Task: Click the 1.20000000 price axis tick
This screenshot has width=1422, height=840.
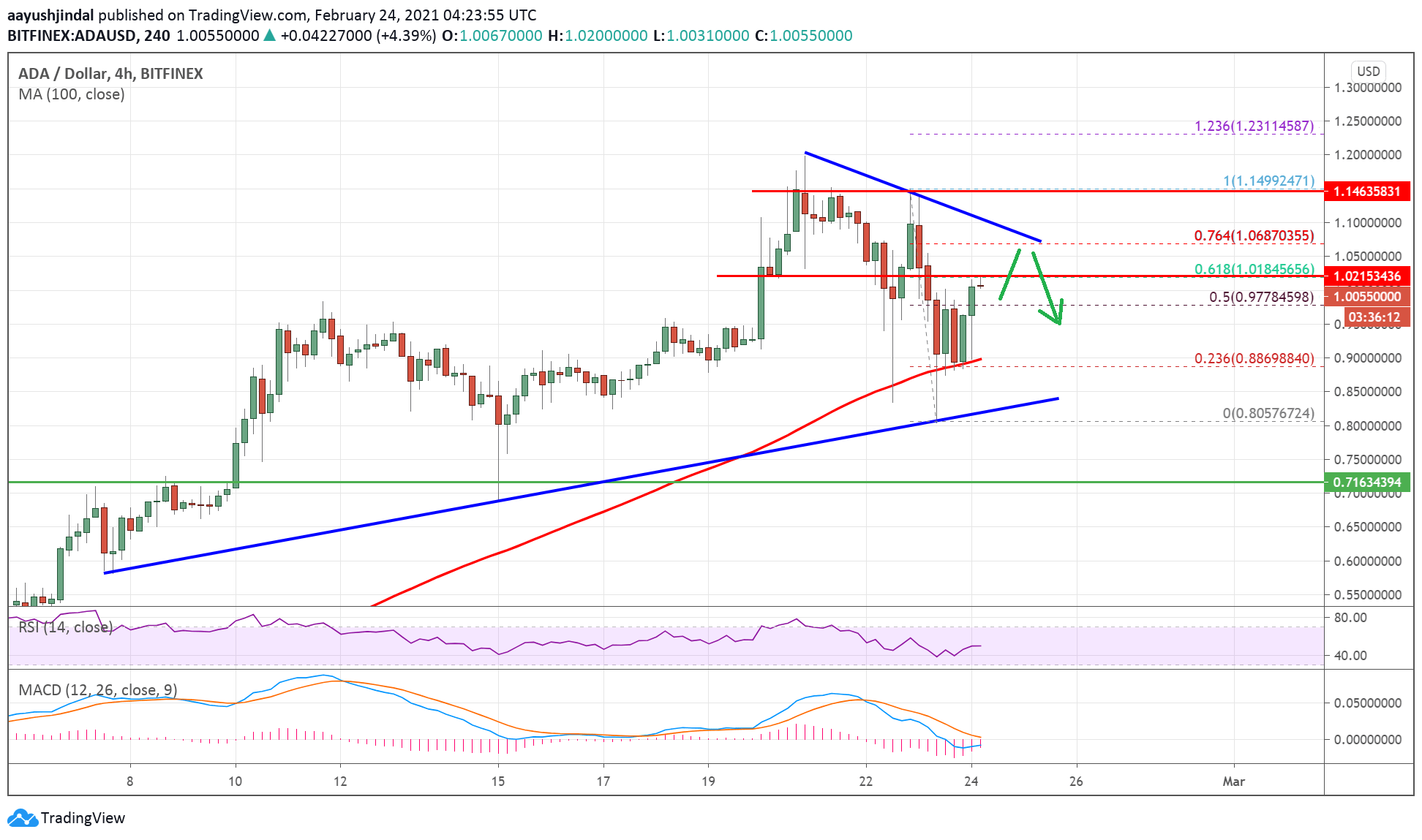Action: [x=1368, y=154]
